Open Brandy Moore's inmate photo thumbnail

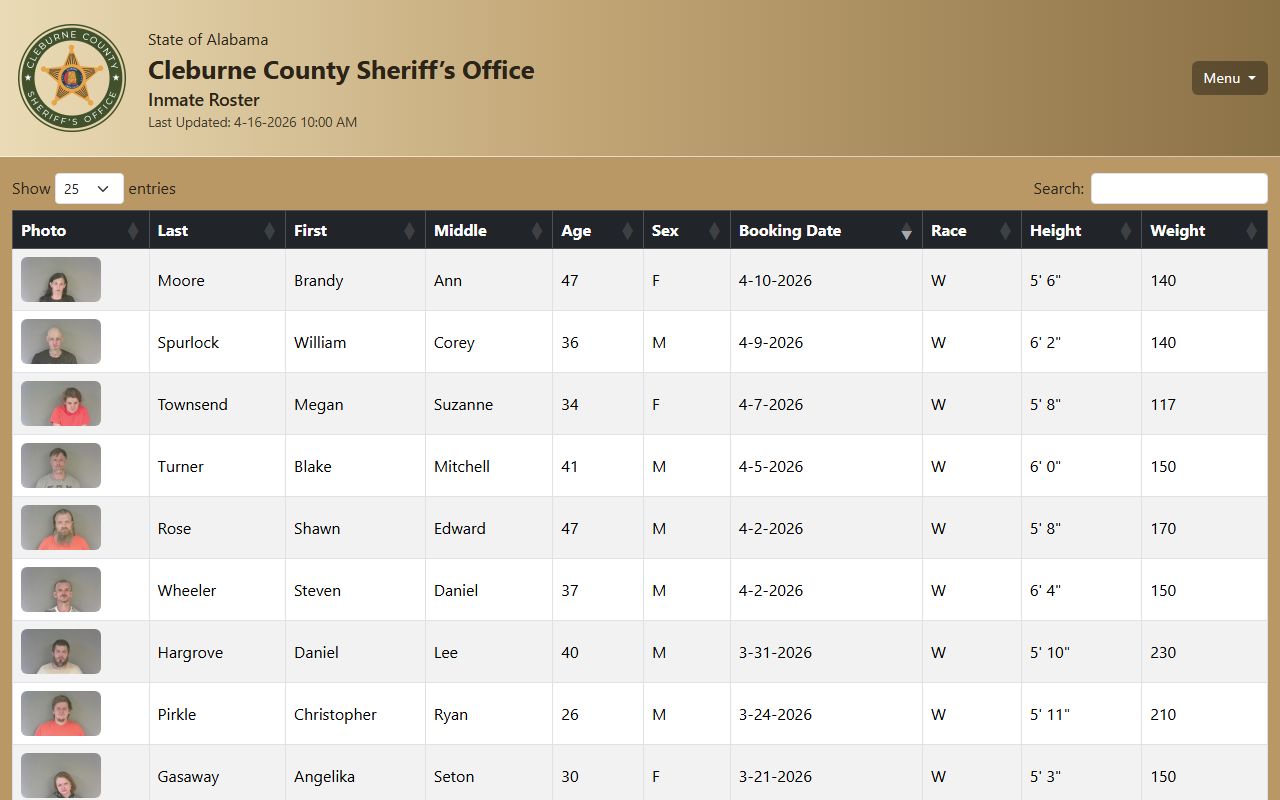click(x=61, y=280)
